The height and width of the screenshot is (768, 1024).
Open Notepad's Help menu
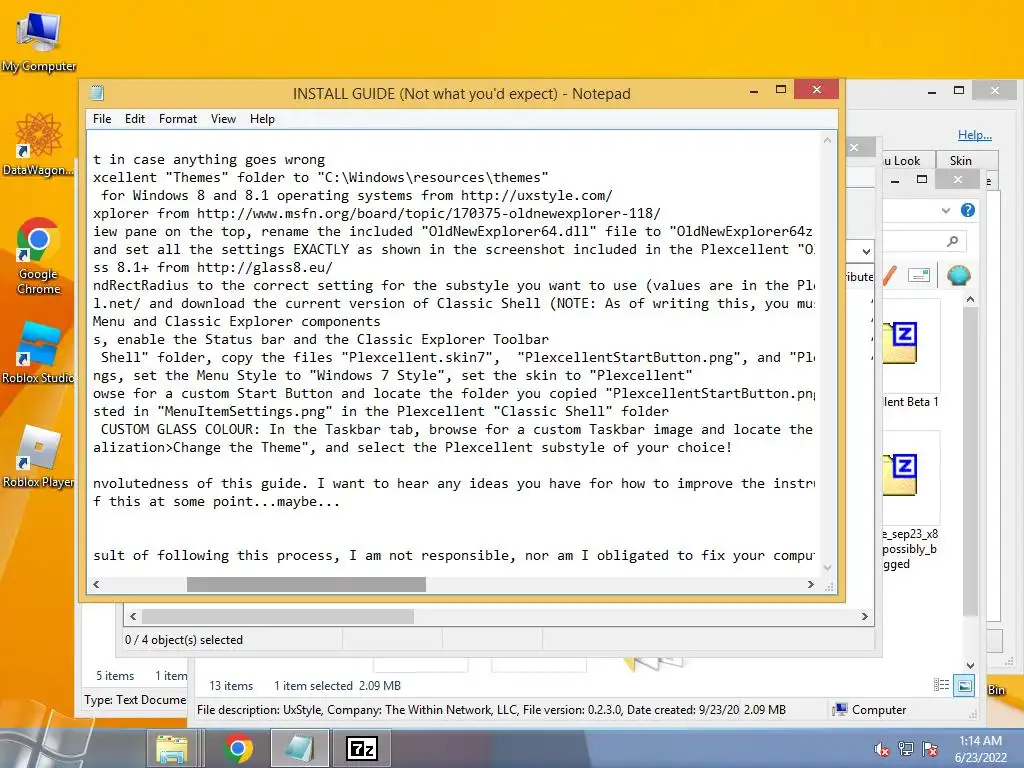(262, 119)
